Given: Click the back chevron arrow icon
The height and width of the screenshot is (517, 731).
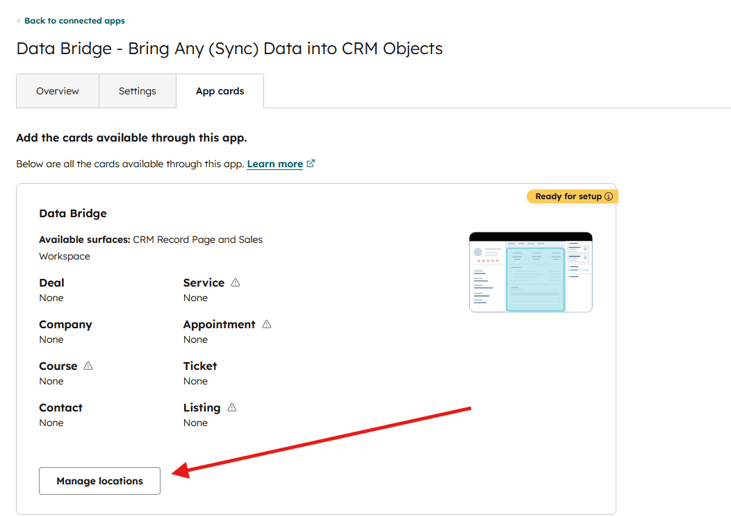Looking at the screenshot, I should click(x=19, y=21).
